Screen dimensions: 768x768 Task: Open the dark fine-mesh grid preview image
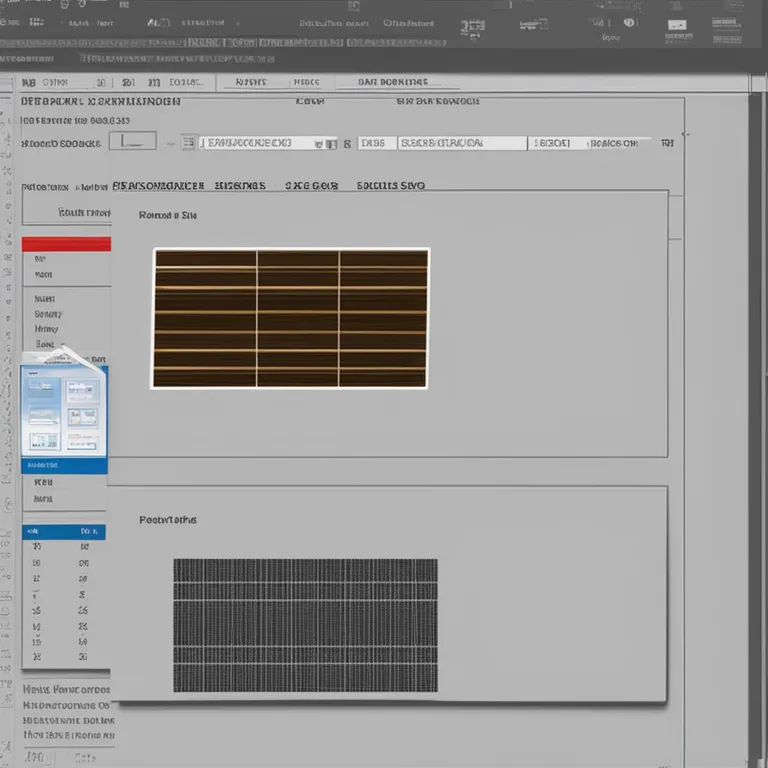(x=305, y=625)
